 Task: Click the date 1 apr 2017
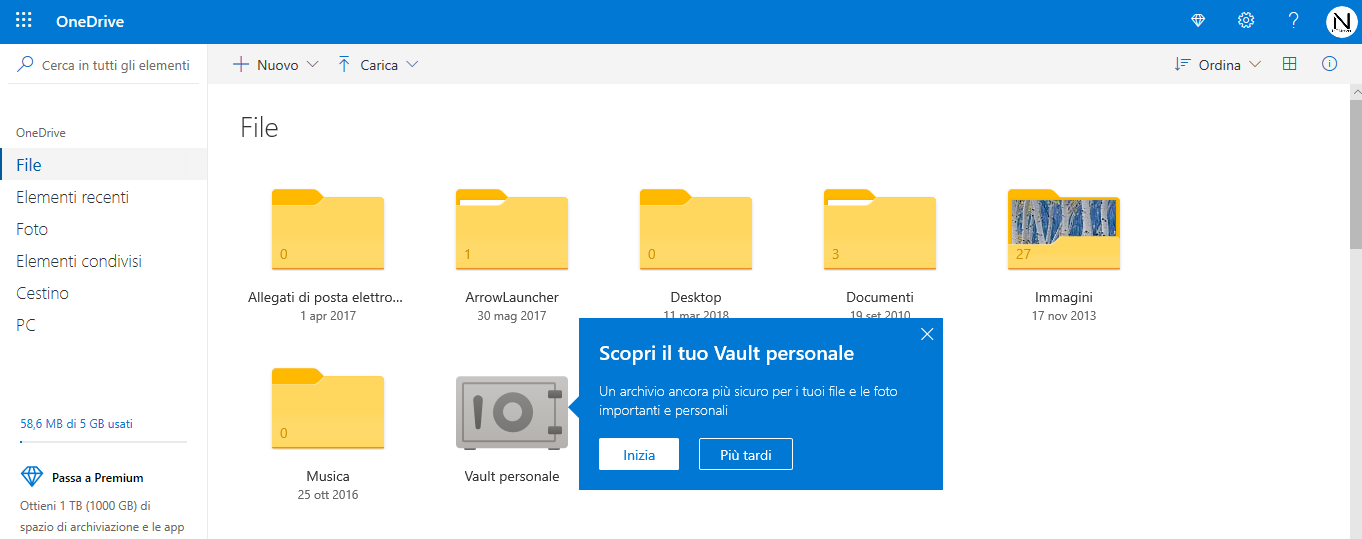(328, 316)
